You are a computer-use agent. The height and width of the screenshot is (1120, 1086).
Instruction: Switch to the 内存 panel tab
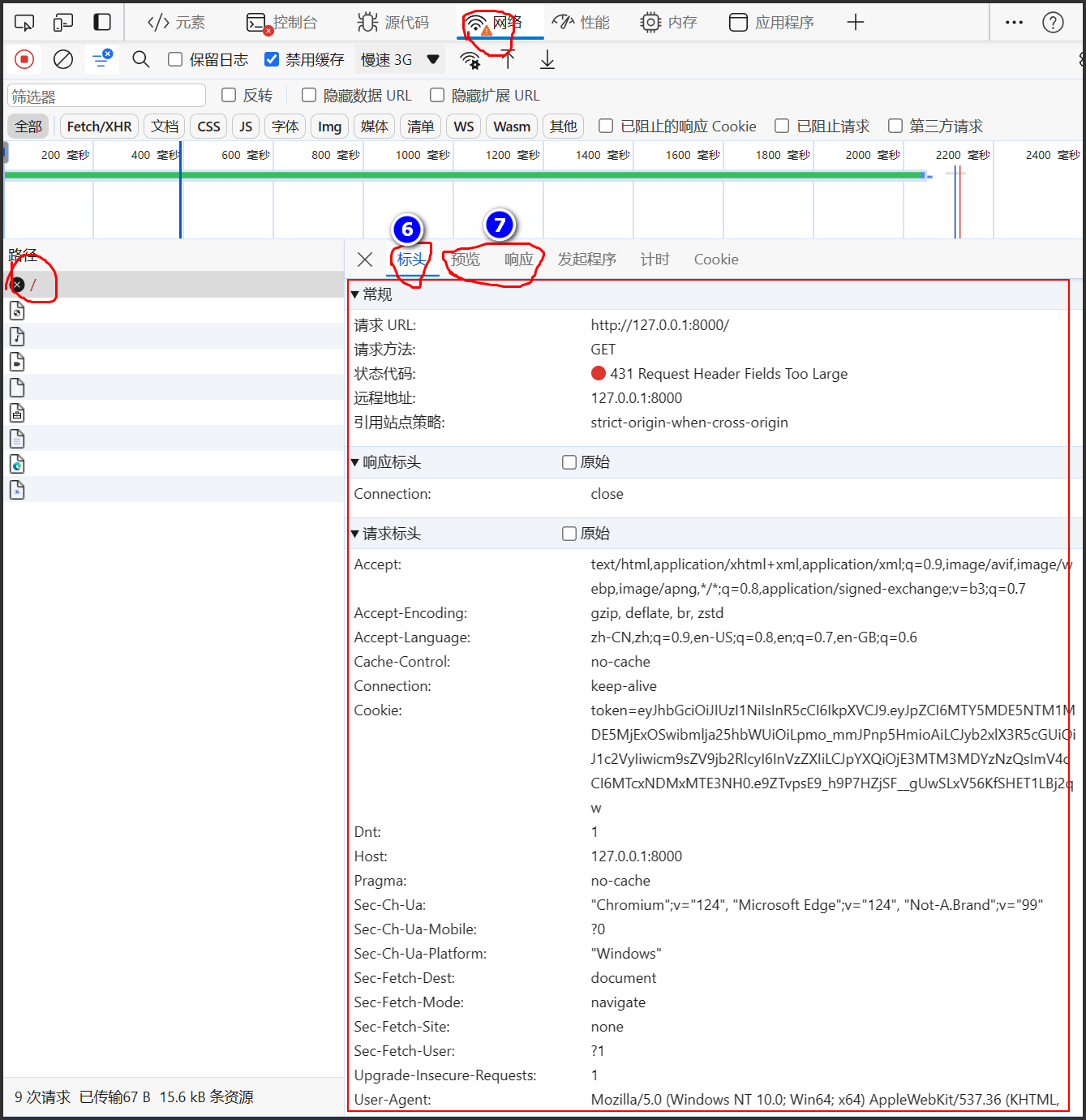[x=669, y=23]
